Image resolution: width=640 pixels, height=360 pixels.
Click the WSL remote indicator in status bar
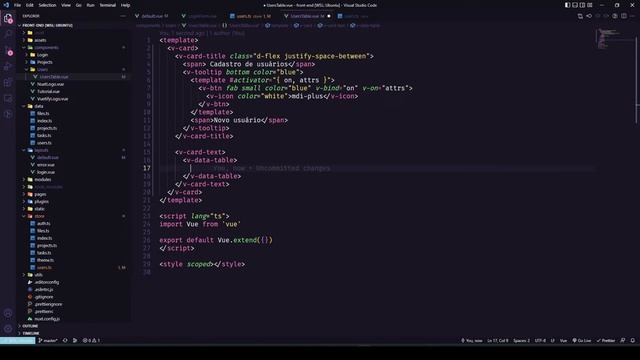(x=18, y=340)
